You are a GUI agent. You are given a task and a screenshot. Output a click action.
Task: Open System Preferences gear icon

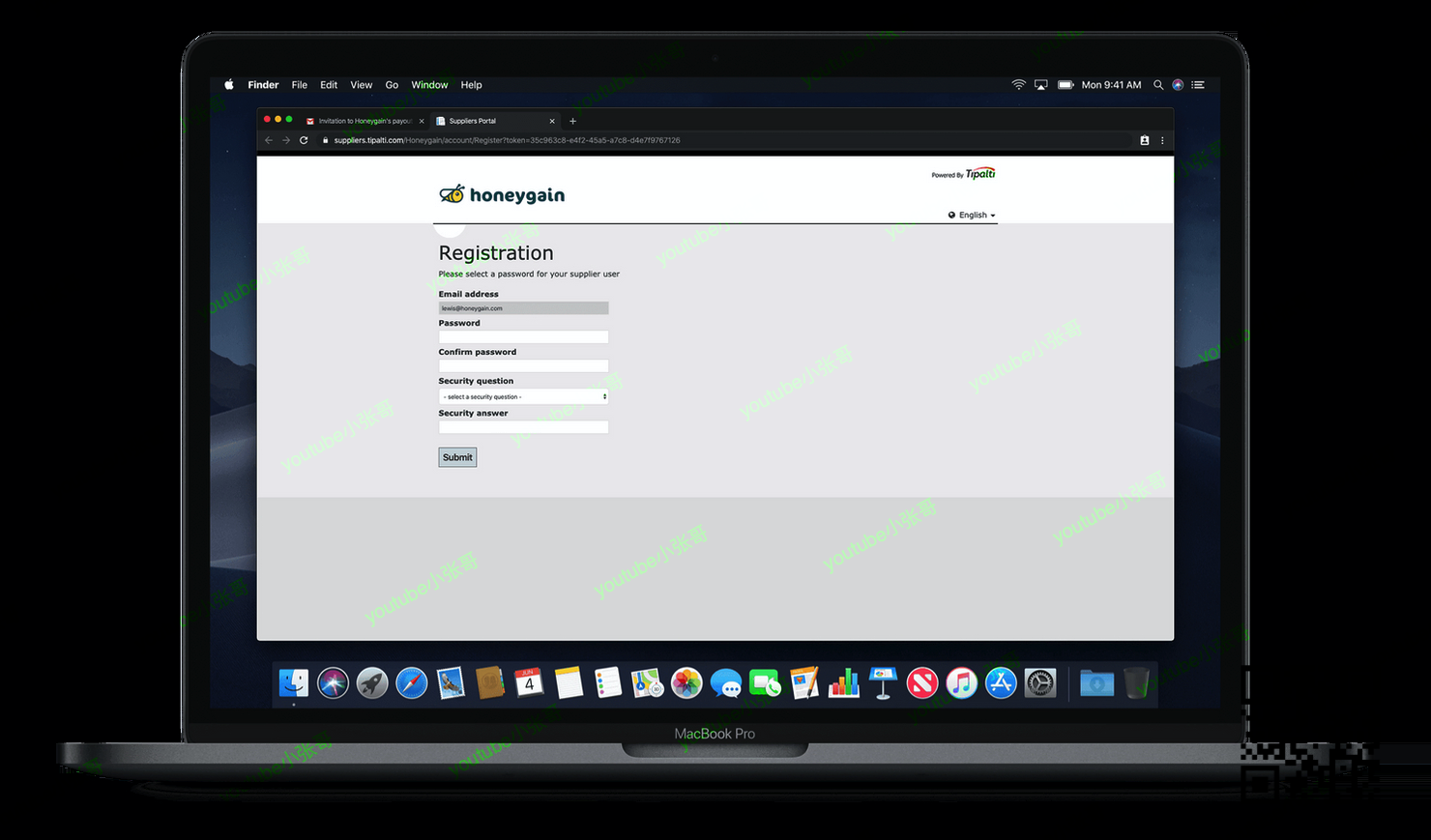(x=1040, y=682)
